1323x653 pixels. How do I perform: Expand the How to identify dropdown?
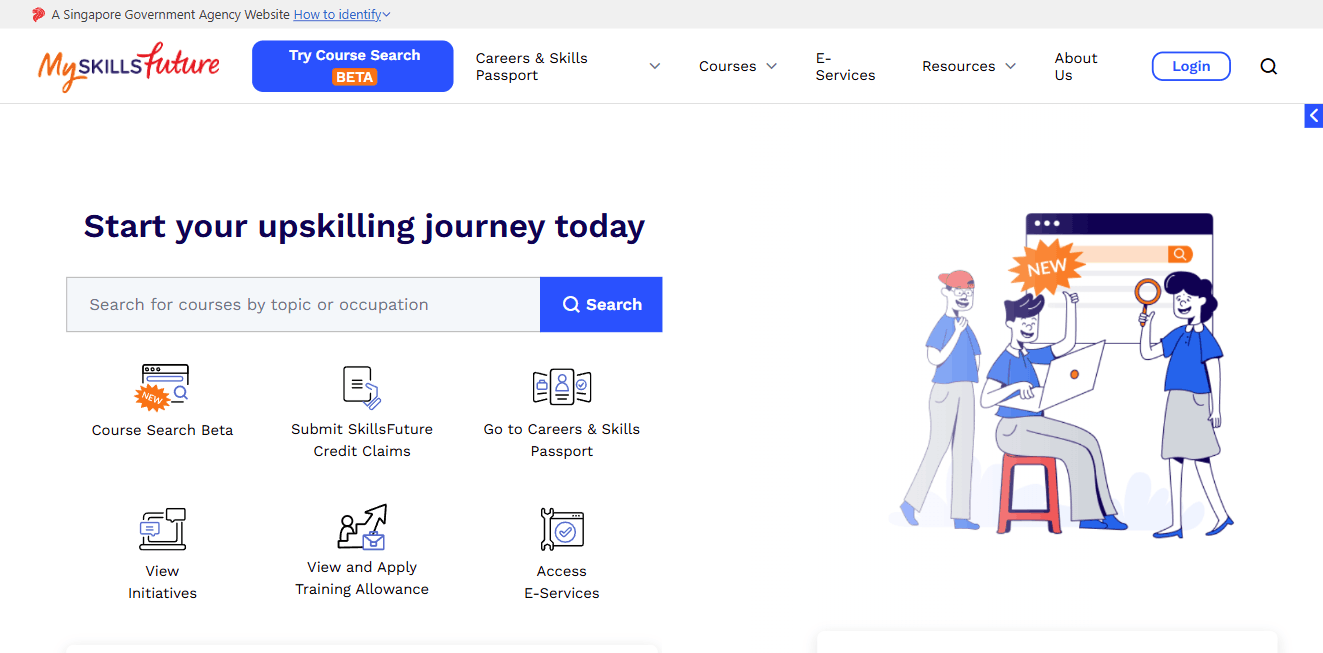[342, 15]
